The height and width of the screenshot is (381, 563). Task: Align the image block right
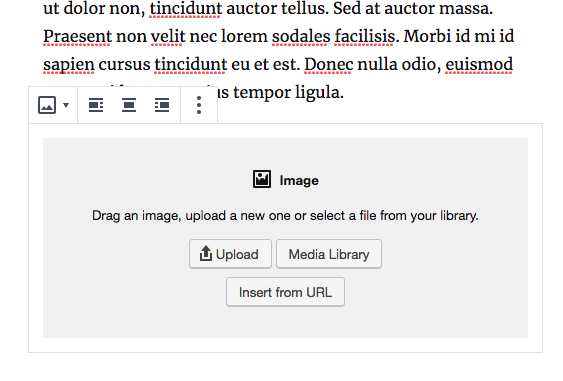(162, 105)
